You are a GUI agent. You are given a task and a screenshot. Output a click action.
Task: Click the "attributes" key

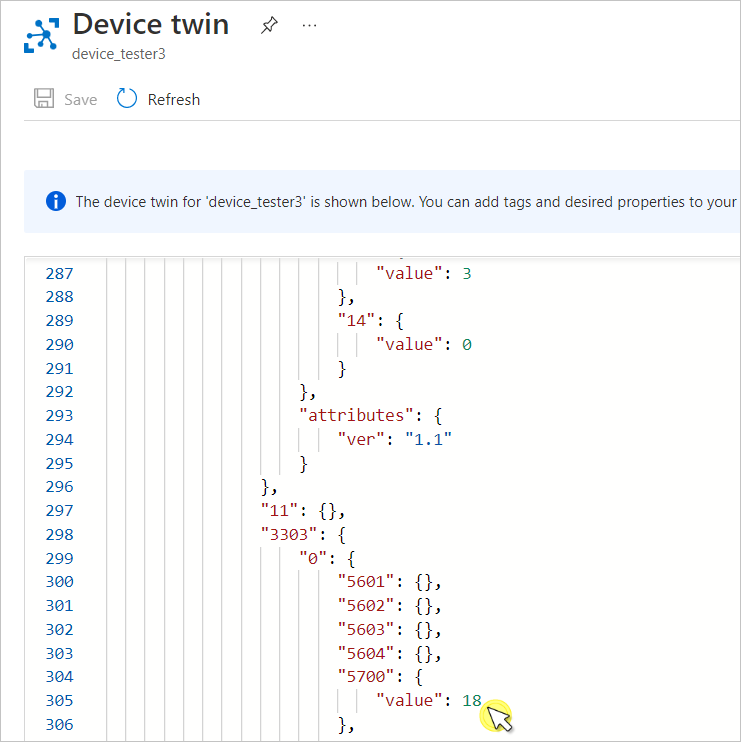(x=356, y=415)
